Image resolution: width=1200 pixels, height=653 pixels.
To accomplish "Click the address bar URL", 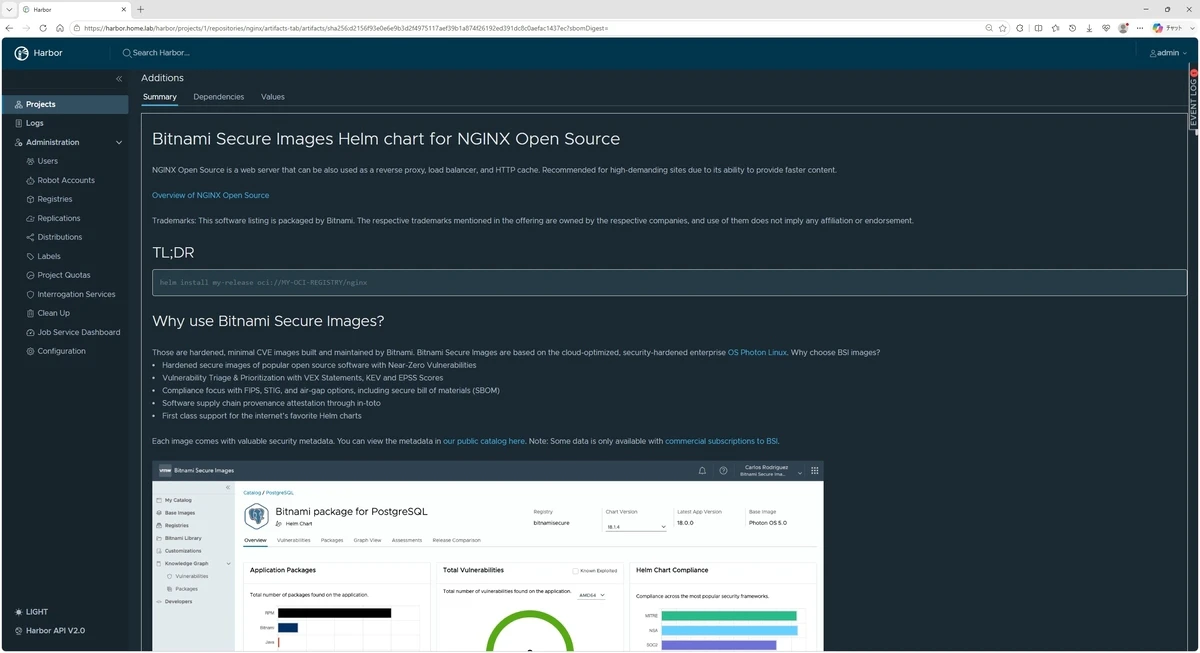I will [346, 28].
